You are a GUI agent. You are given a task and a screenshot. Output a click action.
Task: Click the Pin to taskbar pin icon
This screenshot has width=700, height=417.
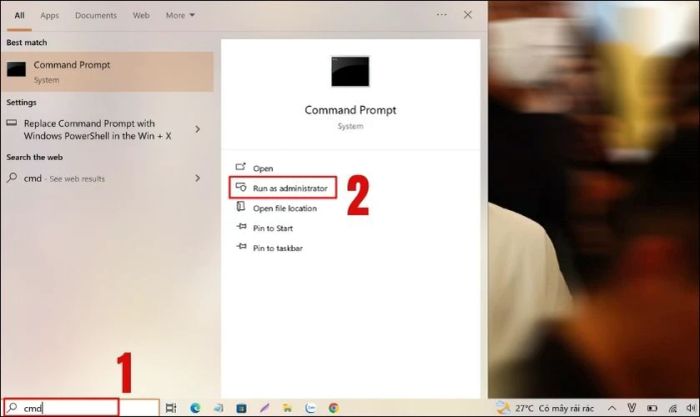coord(241,246)
